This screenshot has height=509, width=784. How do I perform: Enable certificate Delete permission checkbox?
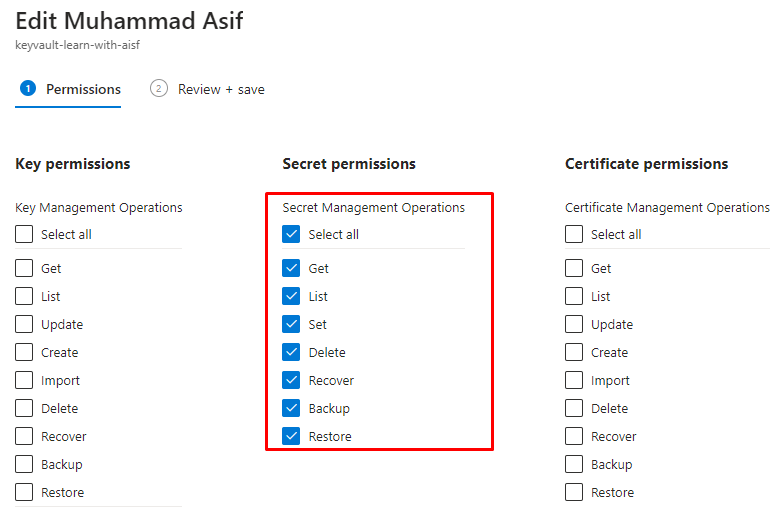[574, 408]
